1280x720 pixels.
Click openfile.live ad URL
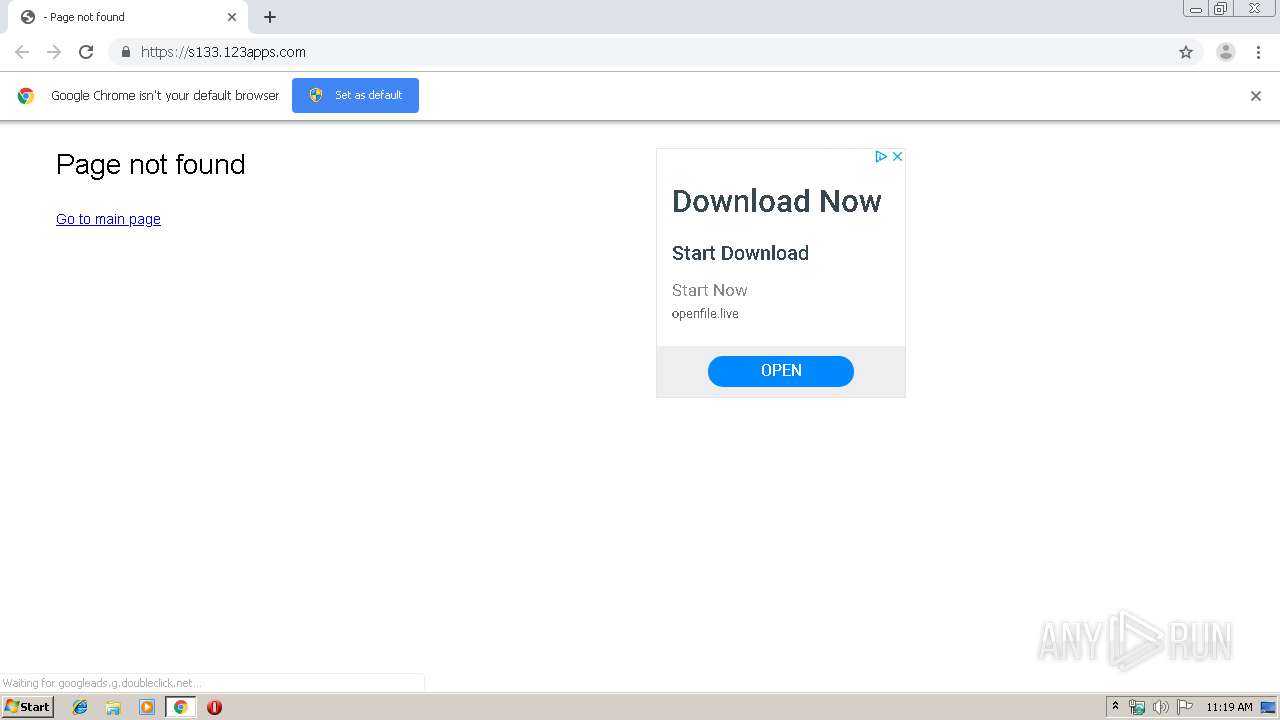click(x=705, y=314)
